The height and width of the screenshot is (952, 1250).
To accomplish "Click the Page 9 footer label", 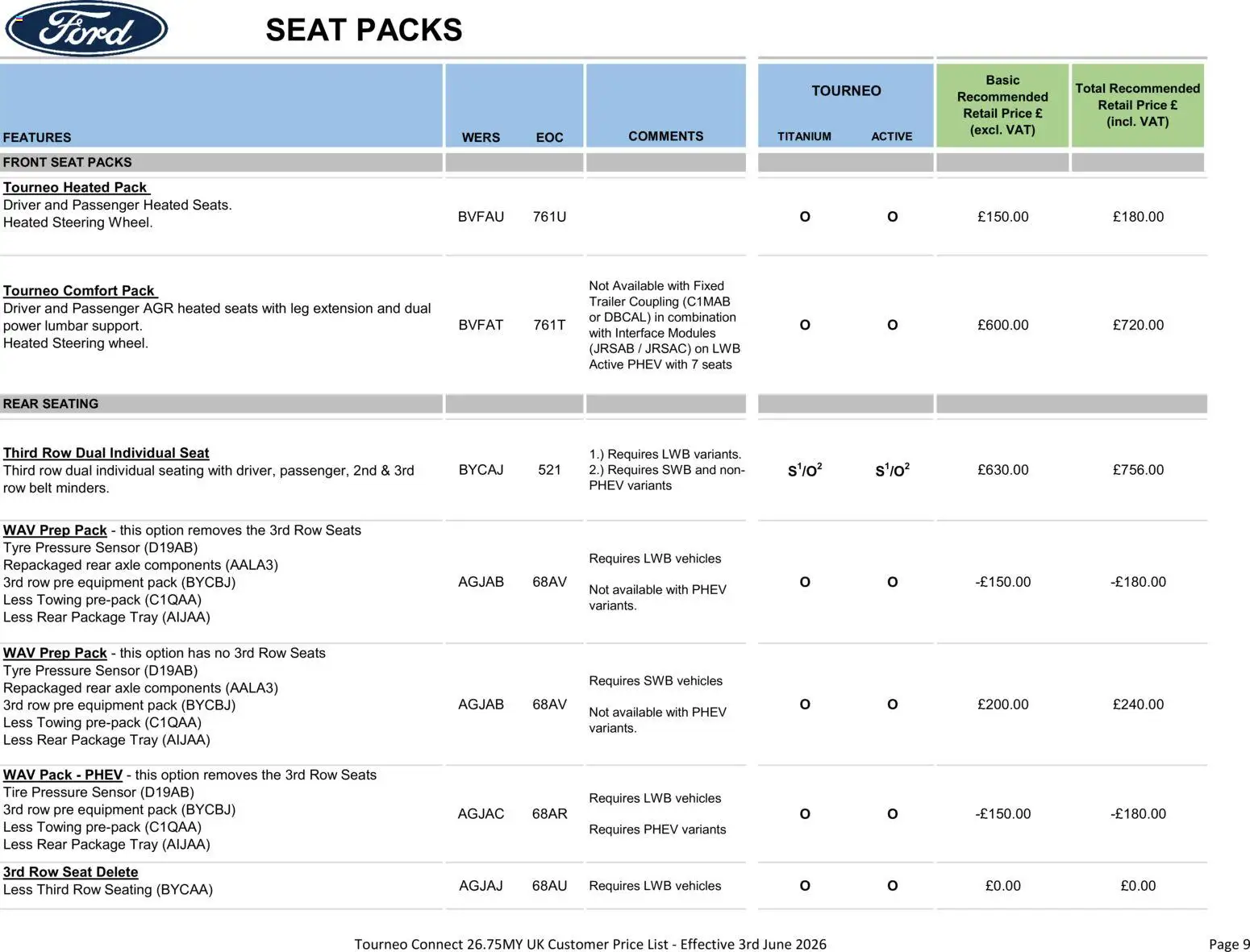I will [1229, 944].
